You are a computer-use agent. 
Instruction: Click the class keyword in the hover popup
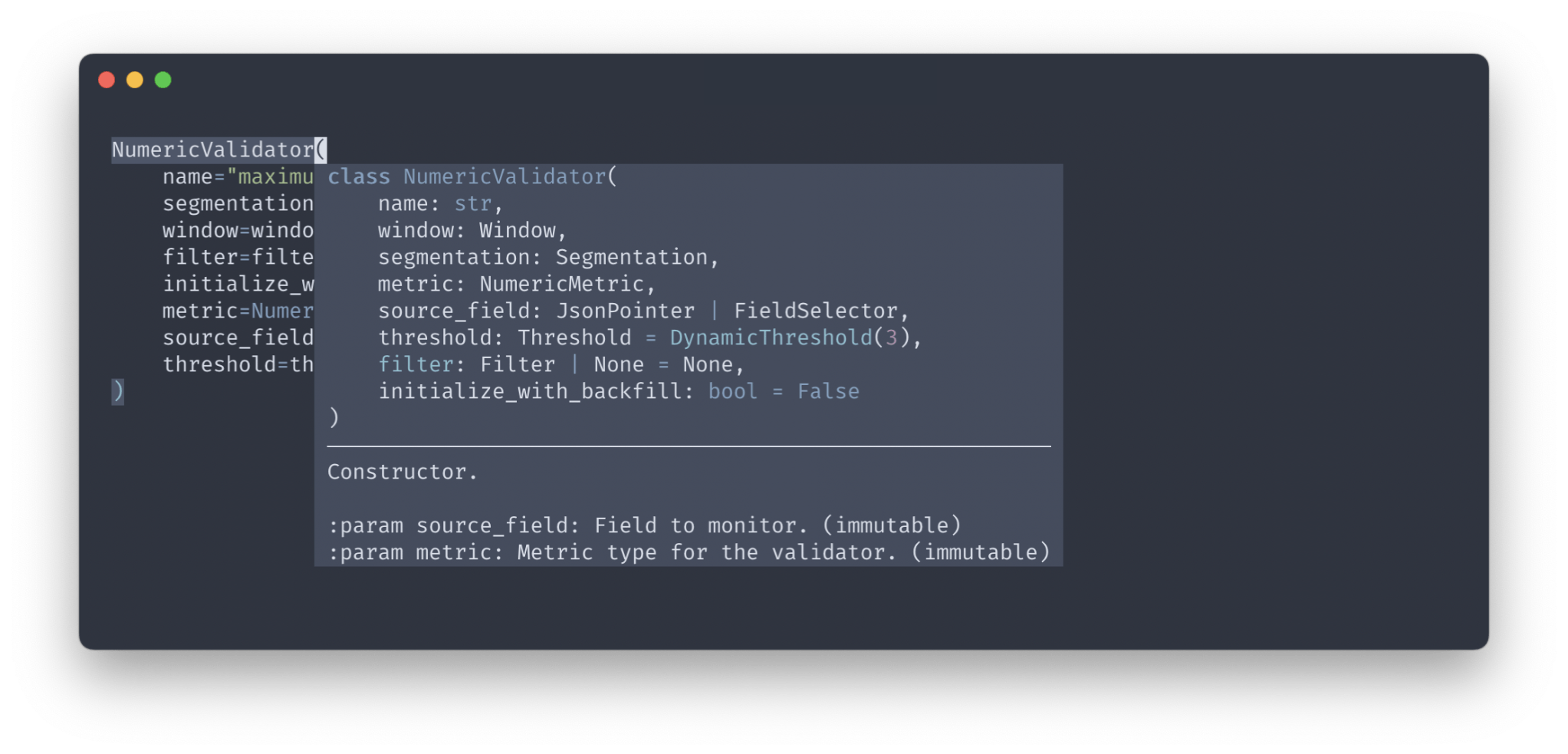click(x=359, y=177)
